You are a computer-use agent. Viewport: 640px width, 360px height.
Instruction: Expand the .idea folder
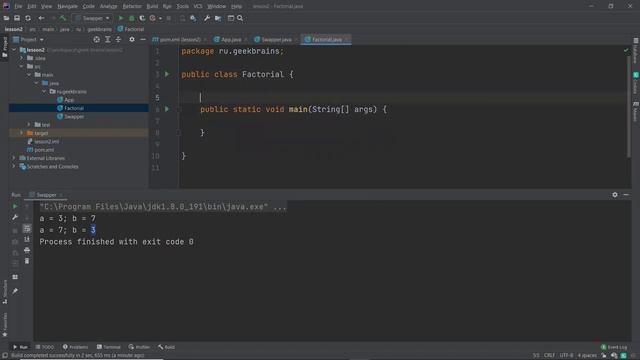click(x=22, y=58)
